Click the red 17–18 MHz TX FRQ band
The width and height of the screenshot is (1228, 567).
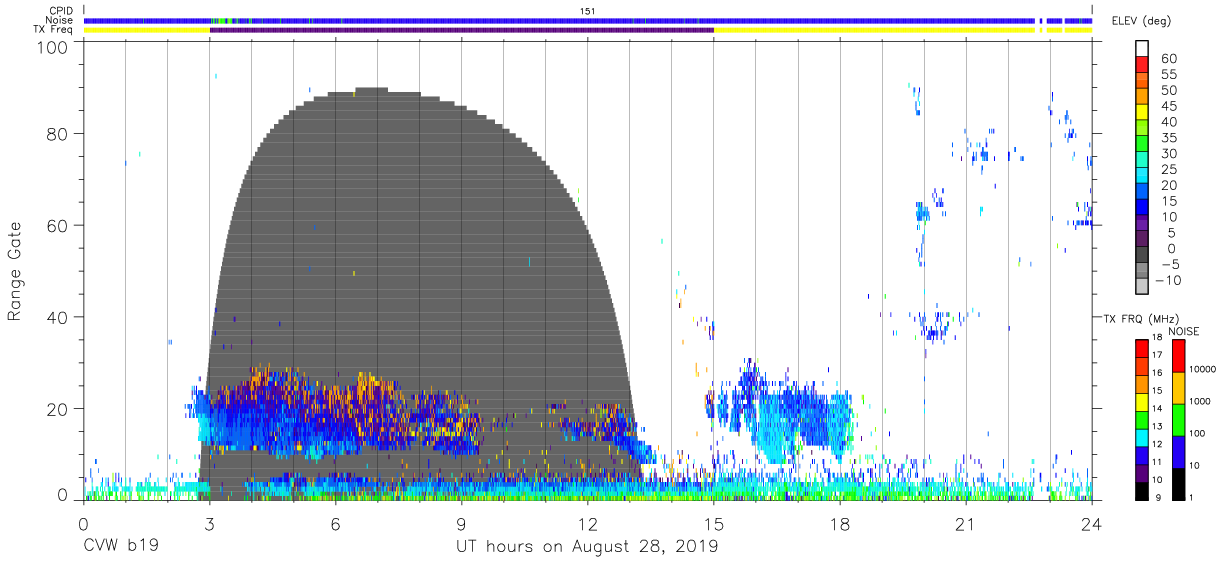pos(1141,348)
